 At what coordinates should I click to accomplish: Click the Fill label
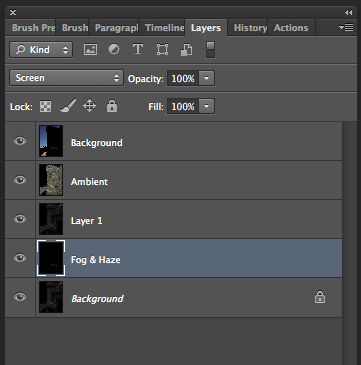pyautogui.click(x=156, y=107)
